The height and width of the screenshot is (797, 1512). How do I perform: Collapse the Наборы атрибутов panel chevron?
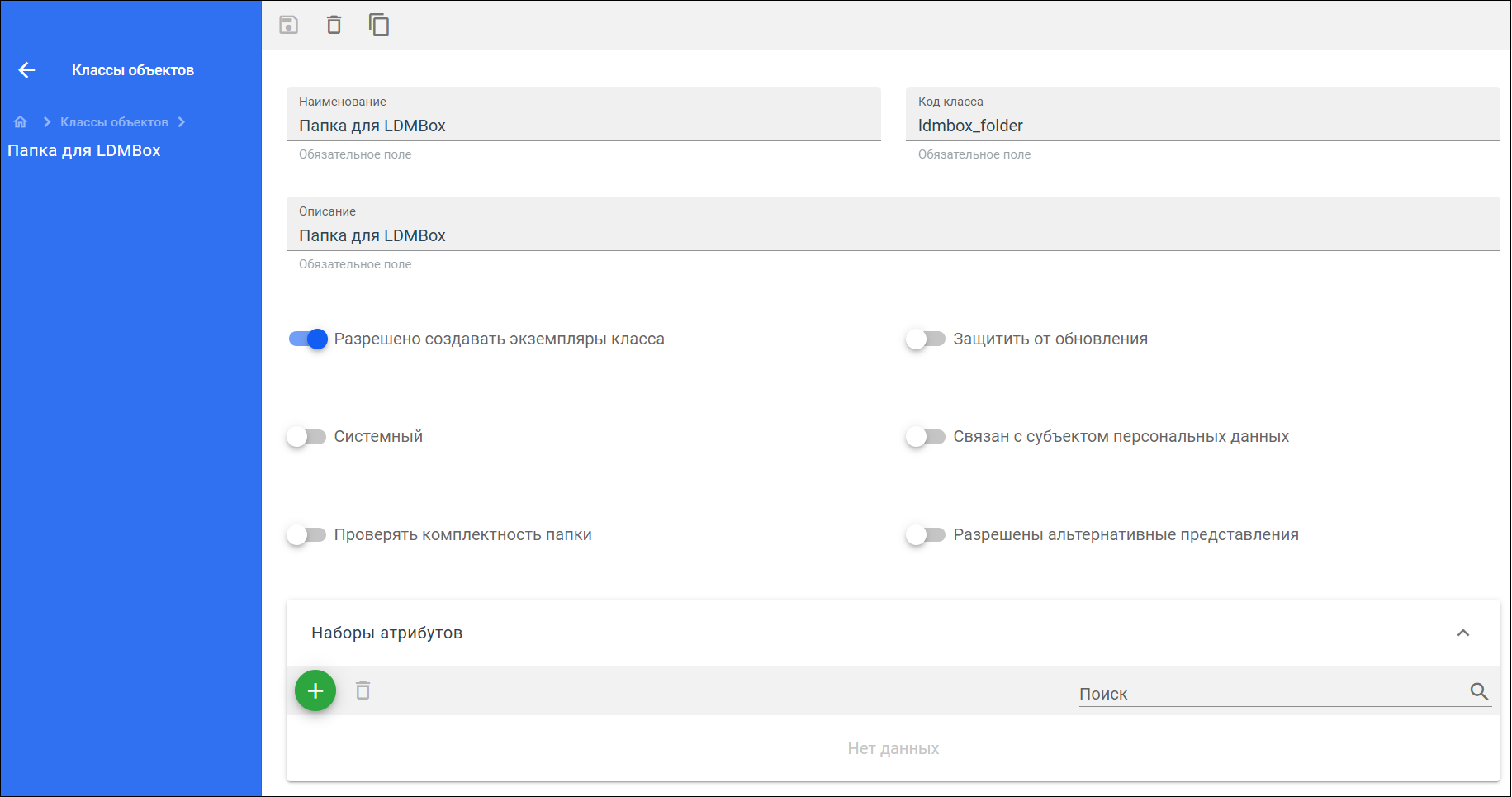(x=1463, y=633)
